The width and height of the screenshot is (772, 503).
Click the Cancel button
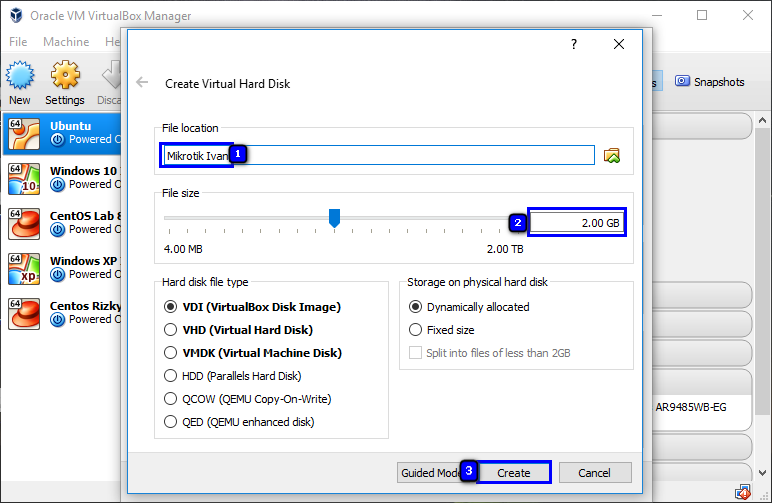pyautogui.click(x=595, y=473)
